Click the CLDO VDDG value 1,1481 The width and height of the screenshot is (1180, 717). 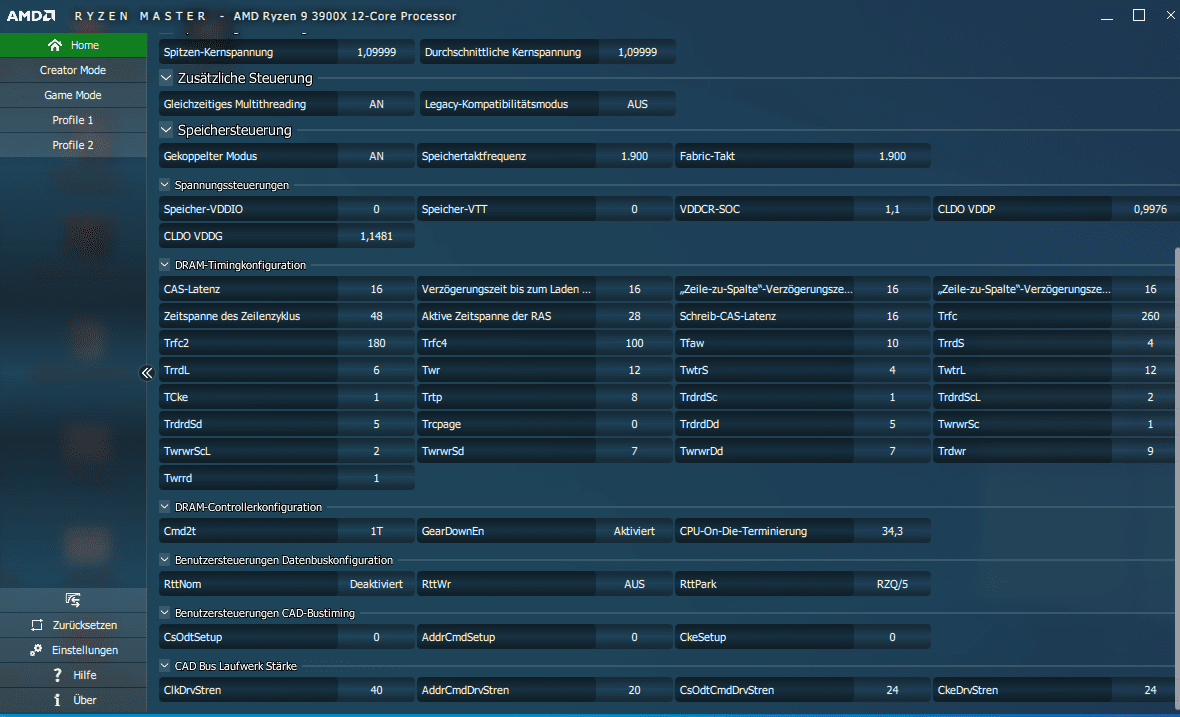coord(376,236)
